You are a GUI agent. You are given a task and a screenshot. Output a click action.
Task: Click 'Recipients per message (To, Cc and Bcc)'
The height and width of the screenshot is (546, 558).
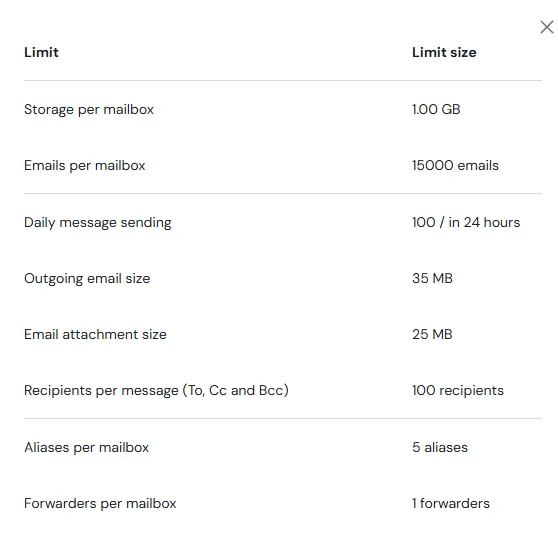coord(156,391)
